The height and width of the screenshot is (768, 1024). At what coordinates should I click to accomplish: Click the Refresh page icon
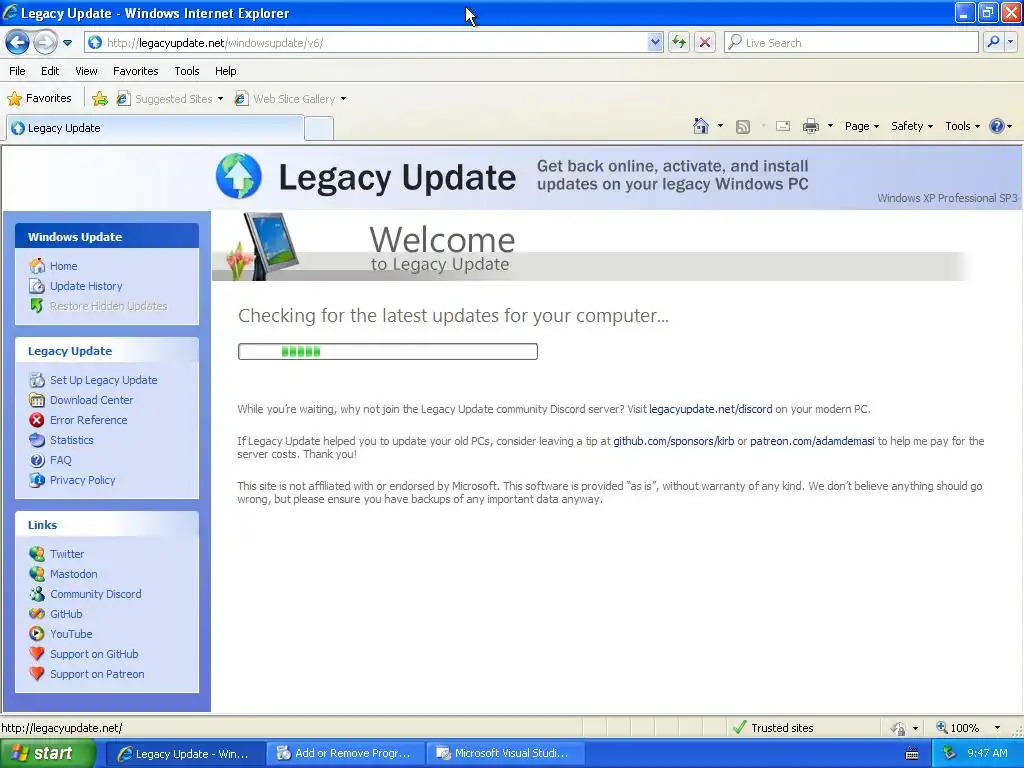(679, 42)
